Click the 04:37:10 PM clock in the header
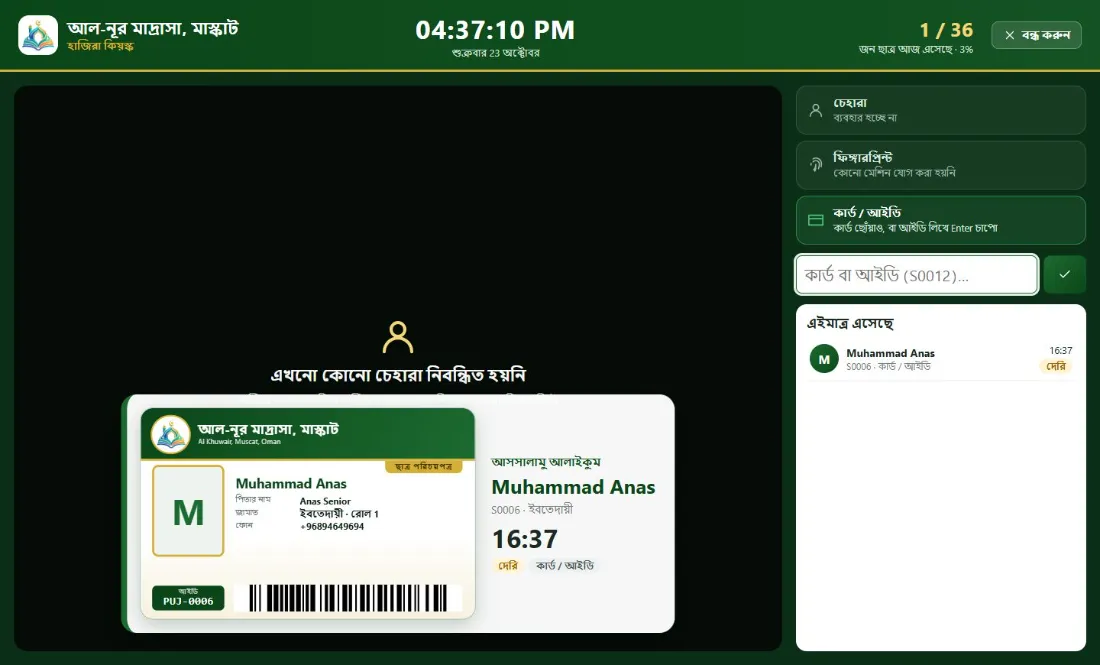 pyautogui.click(x=495, y=30)
